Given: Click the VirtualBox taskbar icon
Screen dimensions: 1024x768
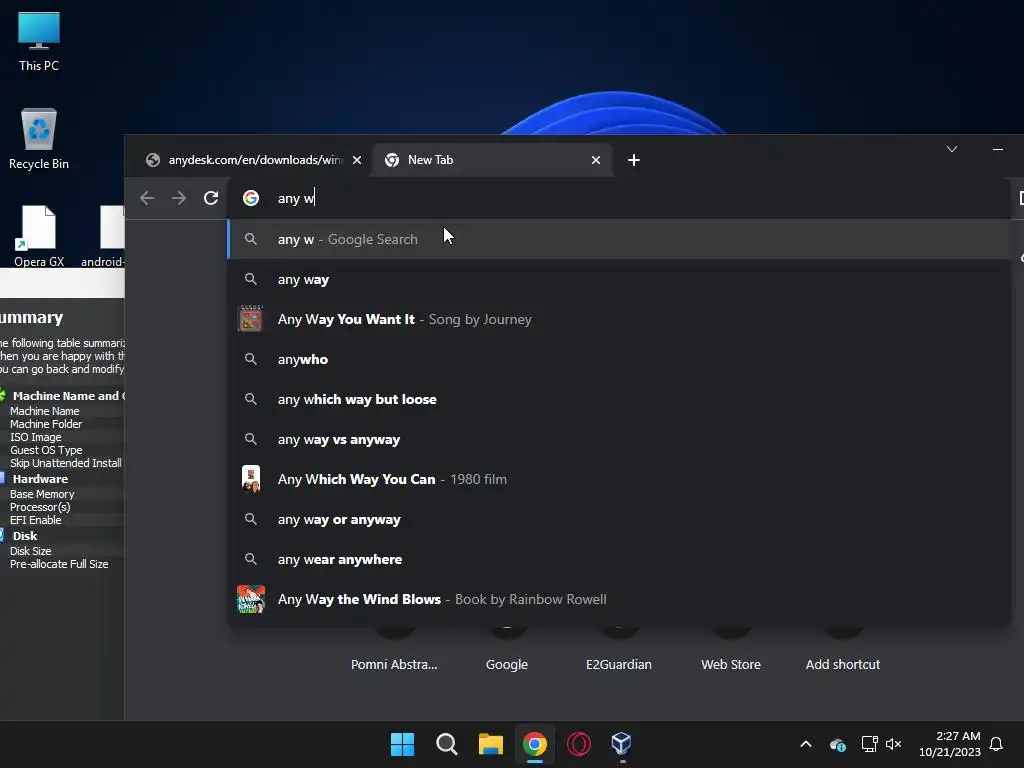Looking at the screenshot, I should tap(622, 744).
